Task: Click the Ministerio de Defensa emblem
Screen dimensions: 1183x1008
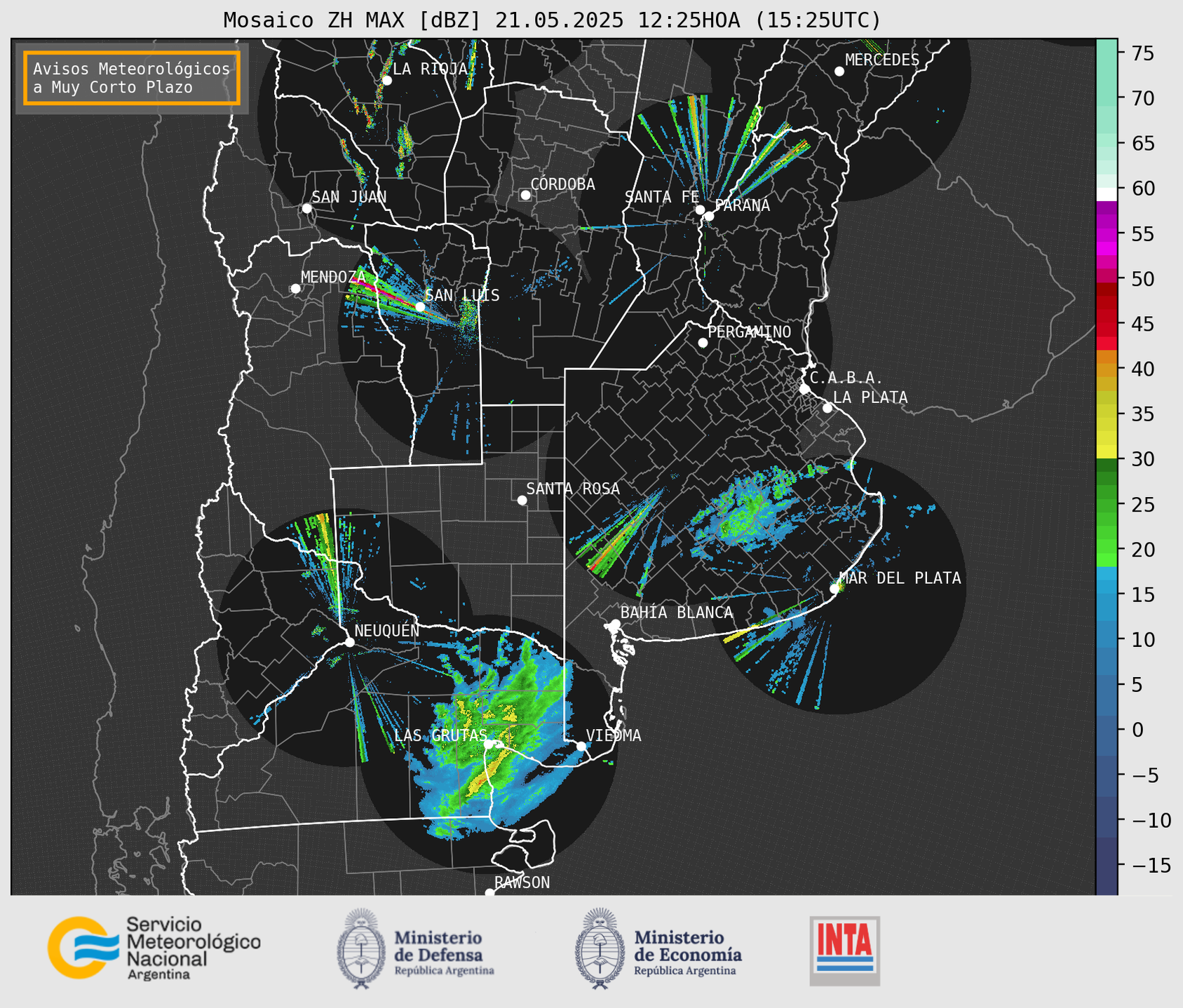Action: click(x=360, y=948)
